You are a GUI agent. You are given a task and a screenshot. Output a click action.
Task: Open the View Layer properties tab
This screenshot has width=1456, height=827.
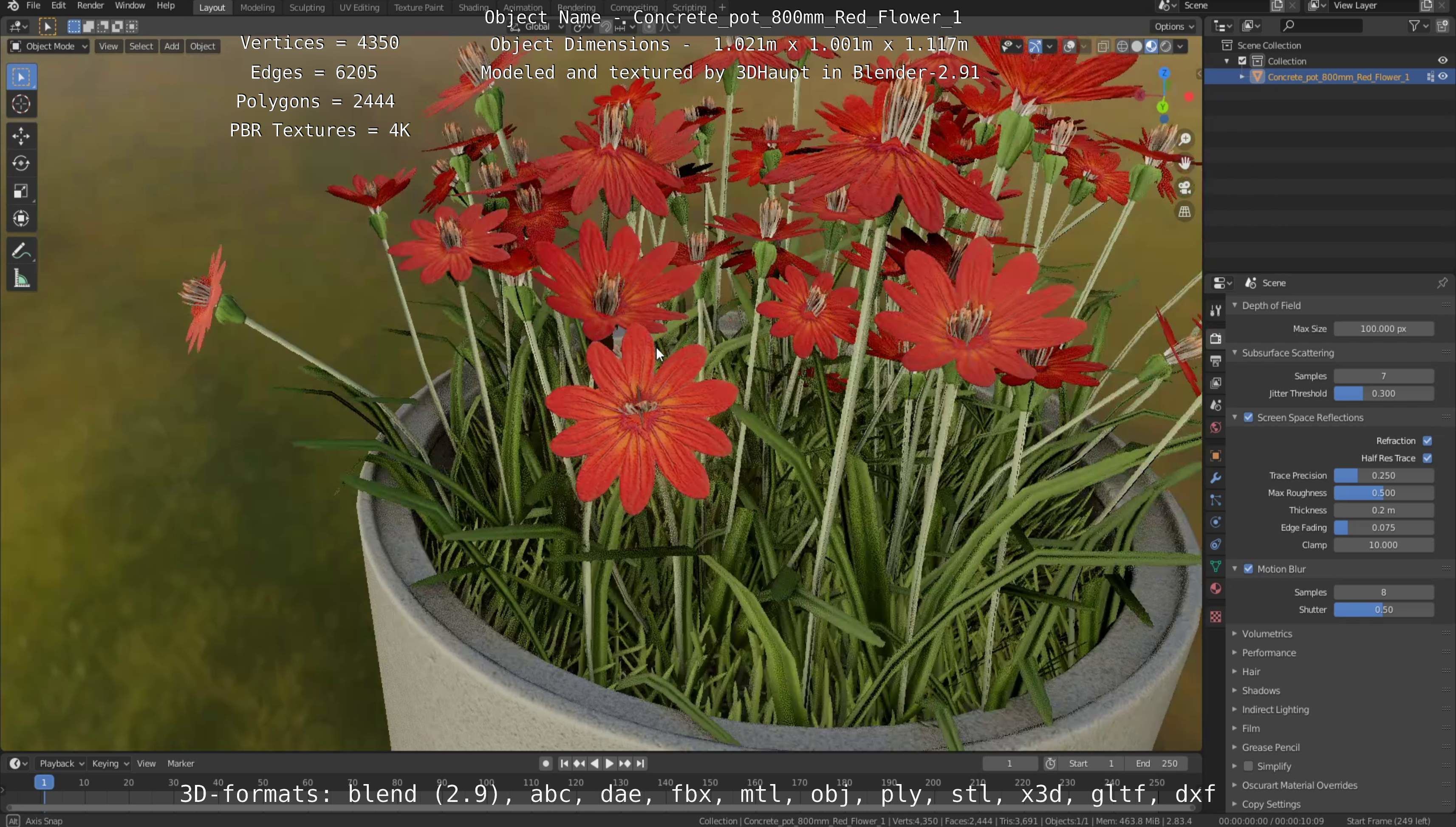click(x=1215, y=383)
